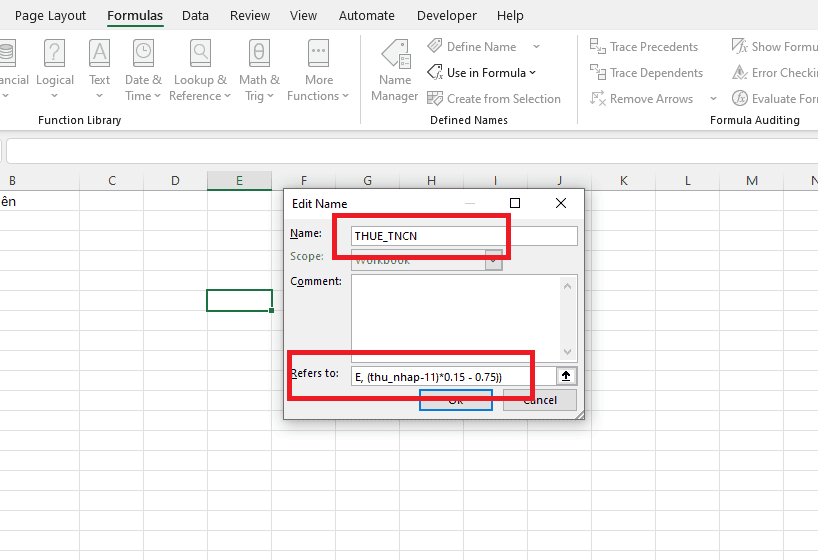818x560 pixels.
Task: Open the Help tab
Action: 510,16
